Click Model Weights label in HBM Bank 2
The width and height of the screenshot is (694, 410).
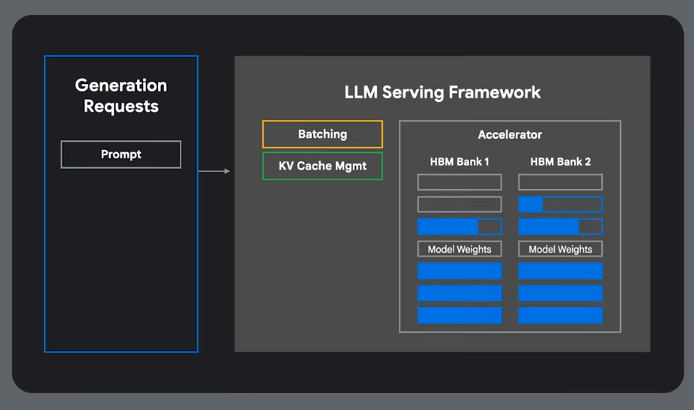coord(560,249)
